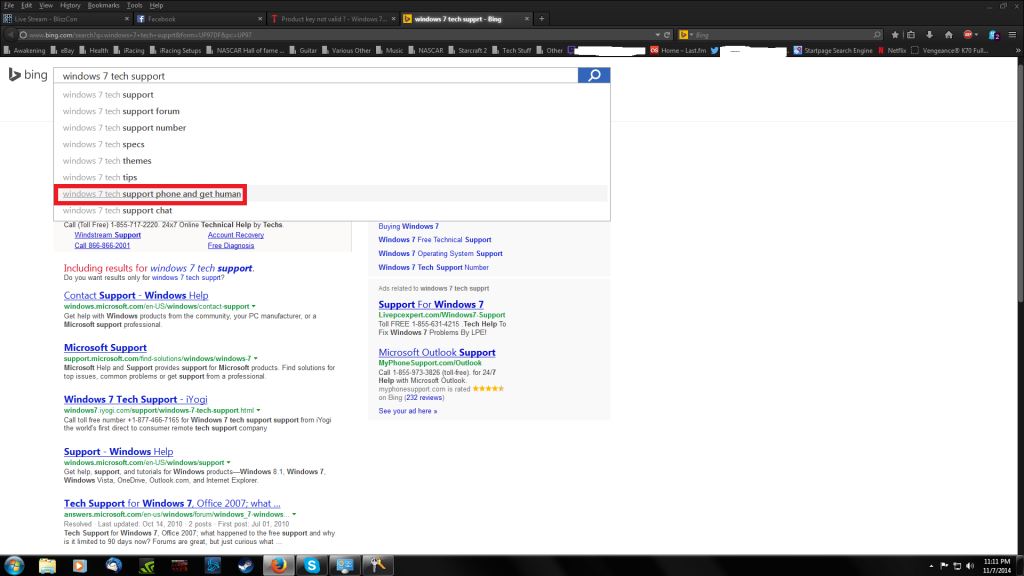1024x576 pixels.
Task: Switch to the Product key not valid tab
Action: click(332, 19)
